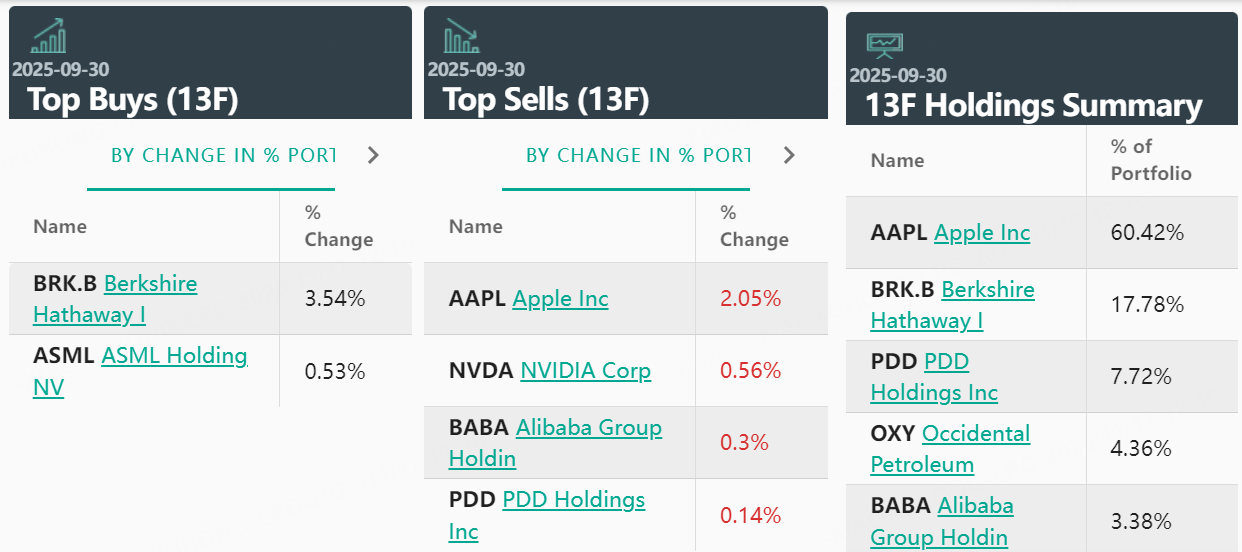Open ASML Holding NV link
This screenshot has height=552, width=1242.
tap(174, 356)
